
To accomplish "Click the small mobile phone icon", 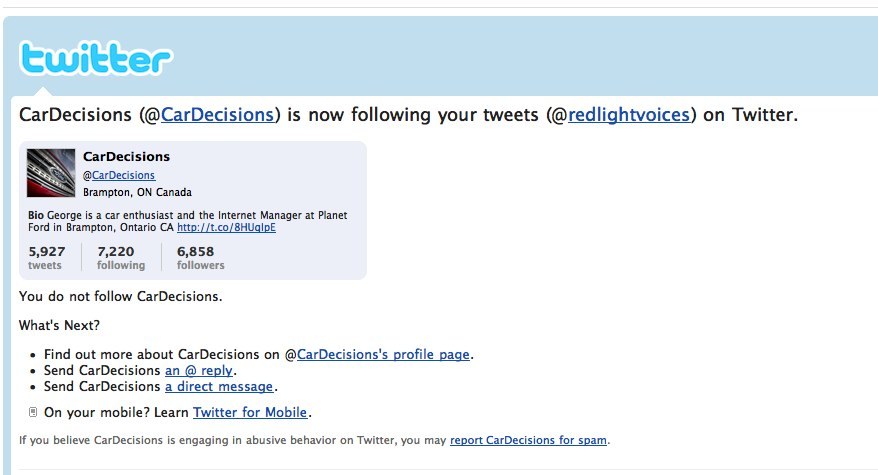I will pyautogui.click(x=33, y=411).
